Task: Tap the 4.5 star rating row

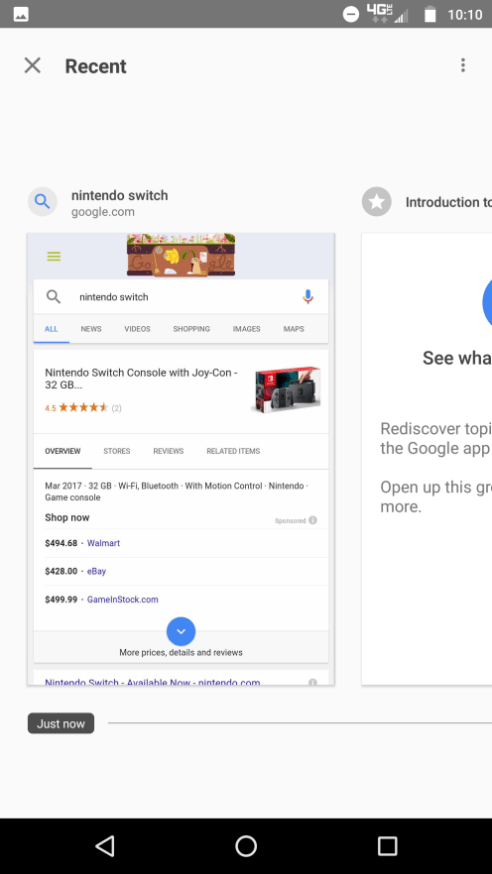Action: pos(83,407)
